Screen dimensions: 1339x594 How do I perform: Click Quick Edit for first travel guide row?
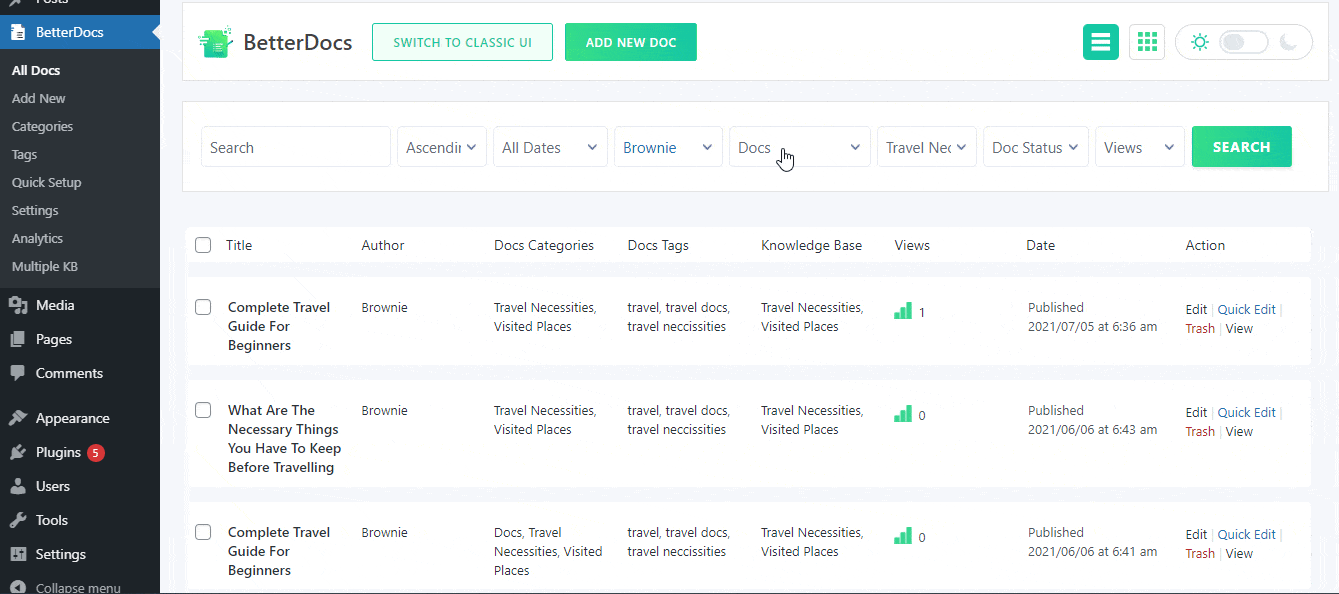[x=1246, y=309]
